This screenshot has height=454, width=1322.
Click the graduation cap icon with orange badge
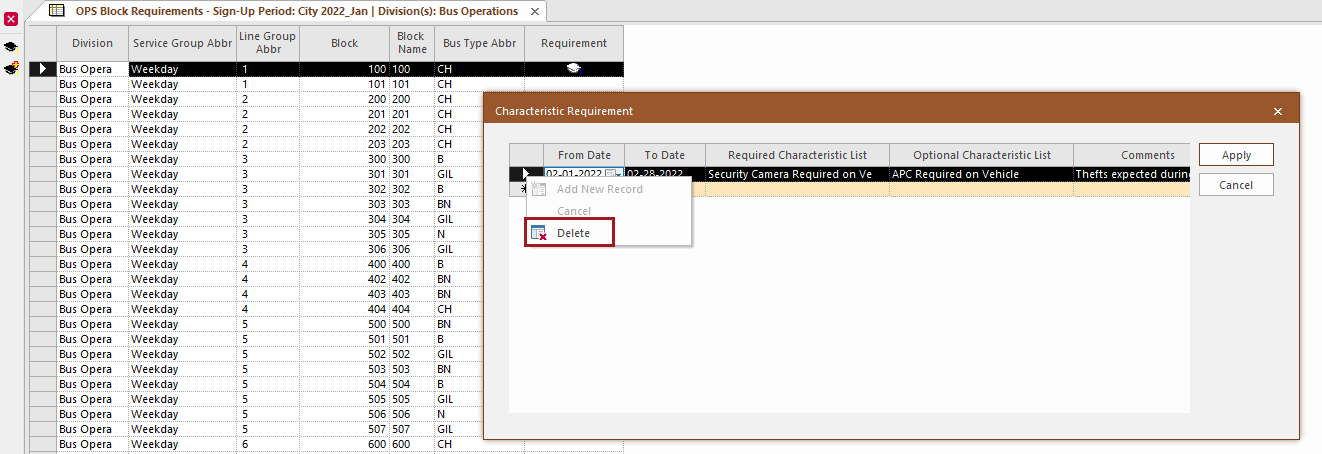11,68
